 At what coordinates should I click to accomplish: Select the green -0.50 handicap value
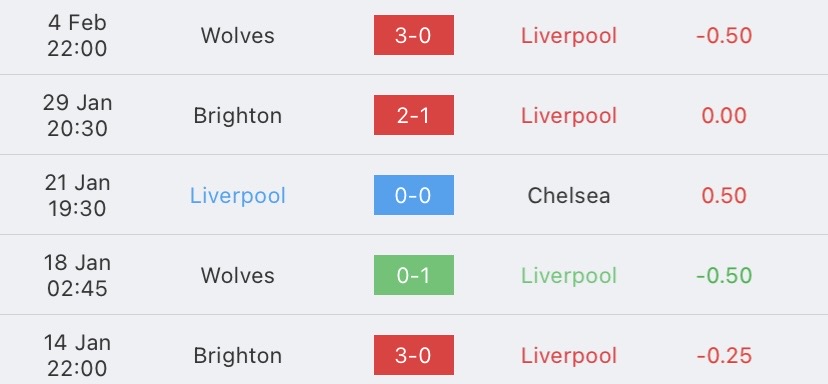click(x=724, y=275)
